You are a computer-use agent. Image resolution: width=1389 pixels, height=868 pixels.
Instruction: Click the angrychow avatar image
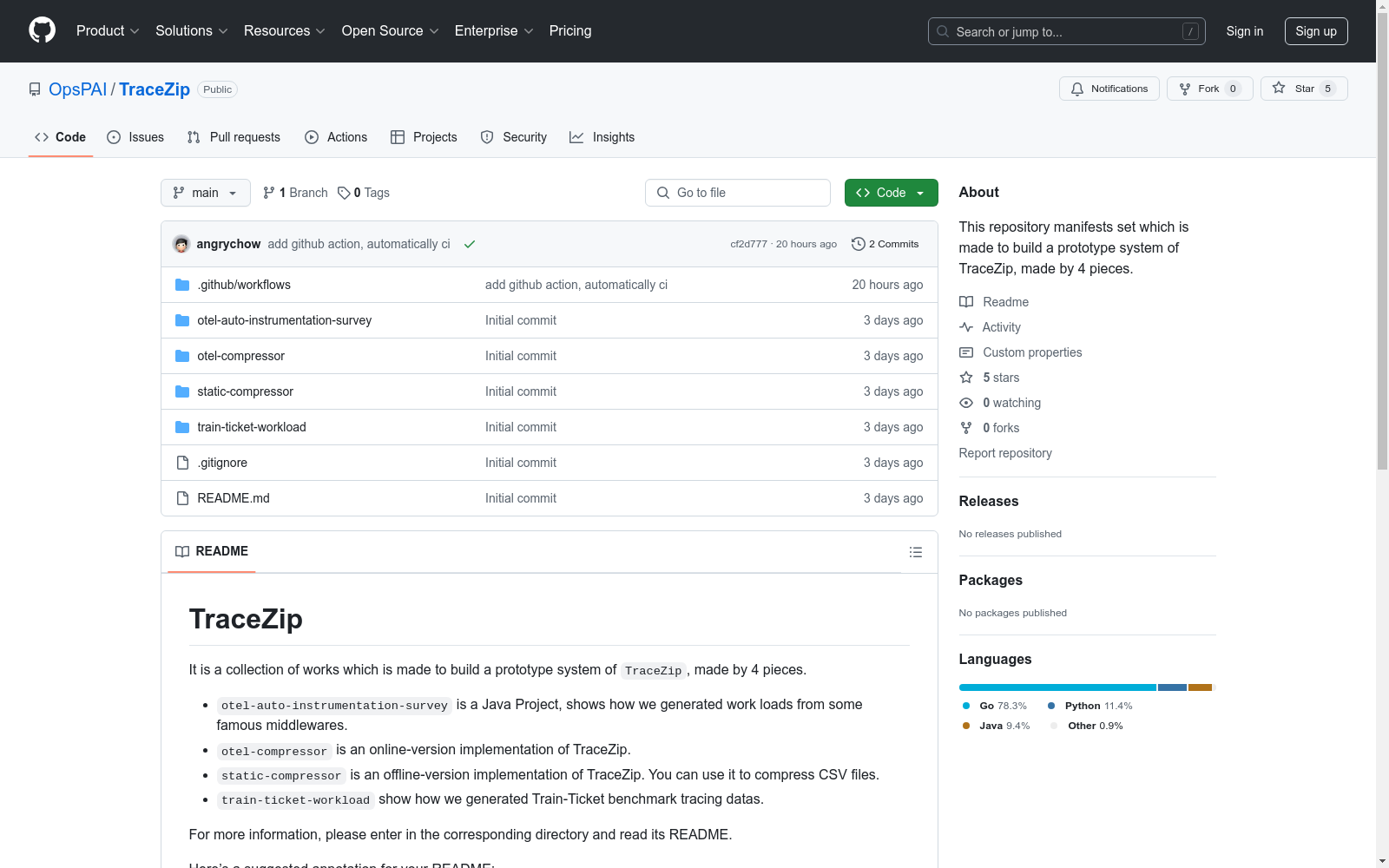point(181,244)
